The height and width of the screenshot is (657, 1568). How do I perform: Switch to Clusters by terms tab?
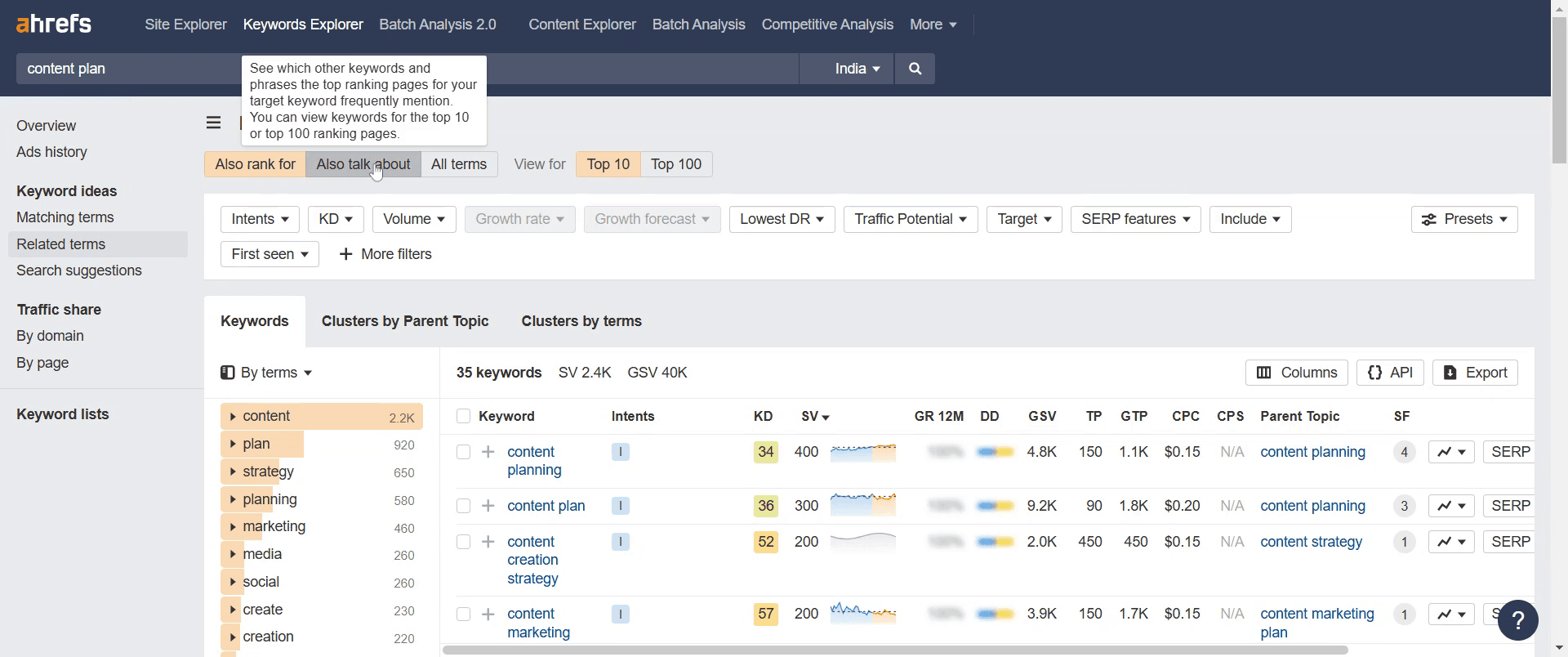pos(581,321)
